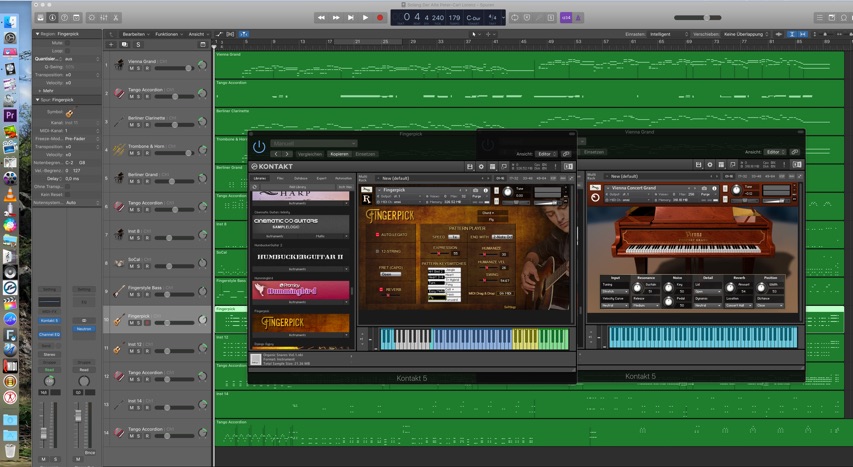Click the link icon in Vienna Grand plugin header

(795, 152)
